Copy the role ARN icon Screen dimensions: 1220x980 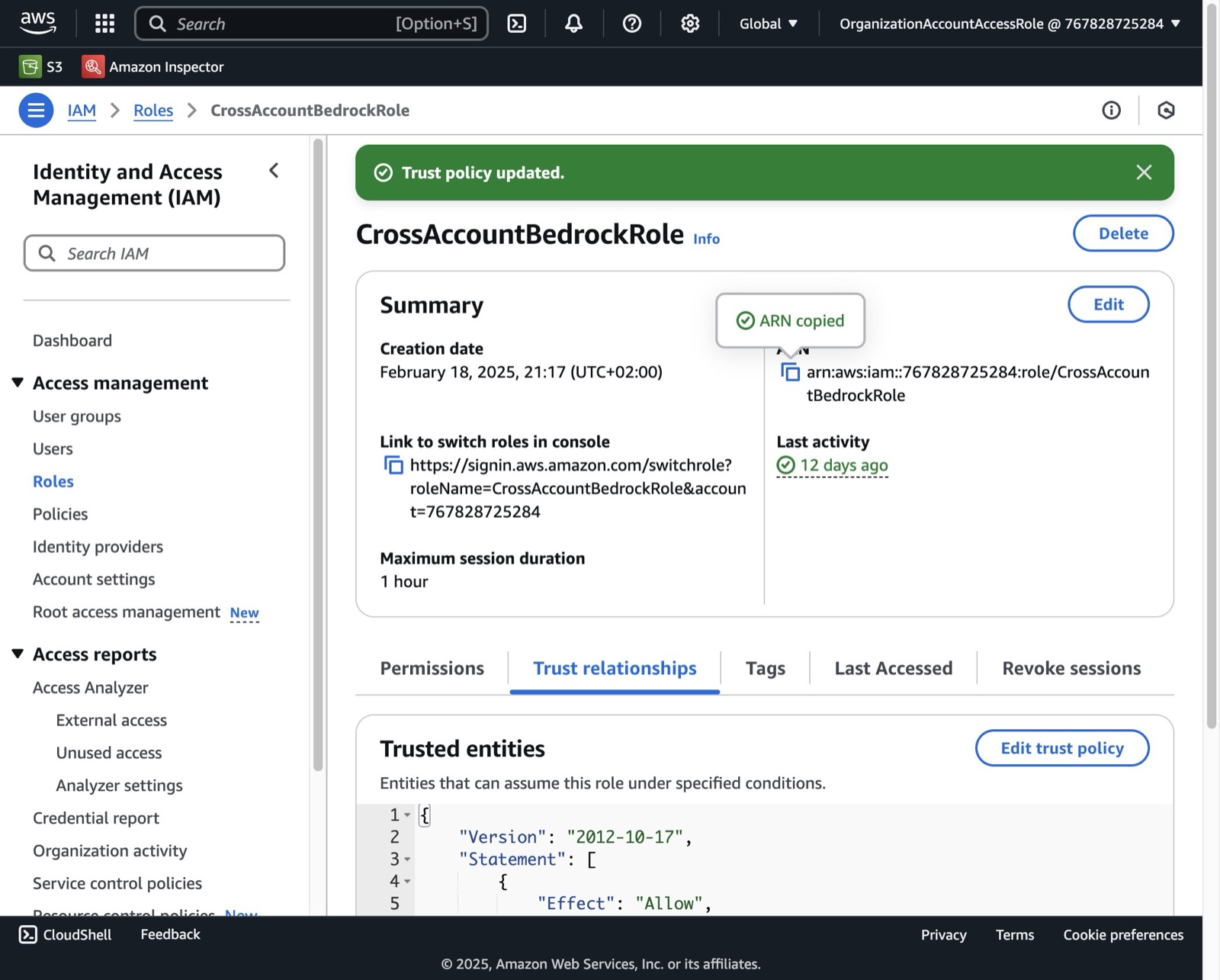pos(790,372)
